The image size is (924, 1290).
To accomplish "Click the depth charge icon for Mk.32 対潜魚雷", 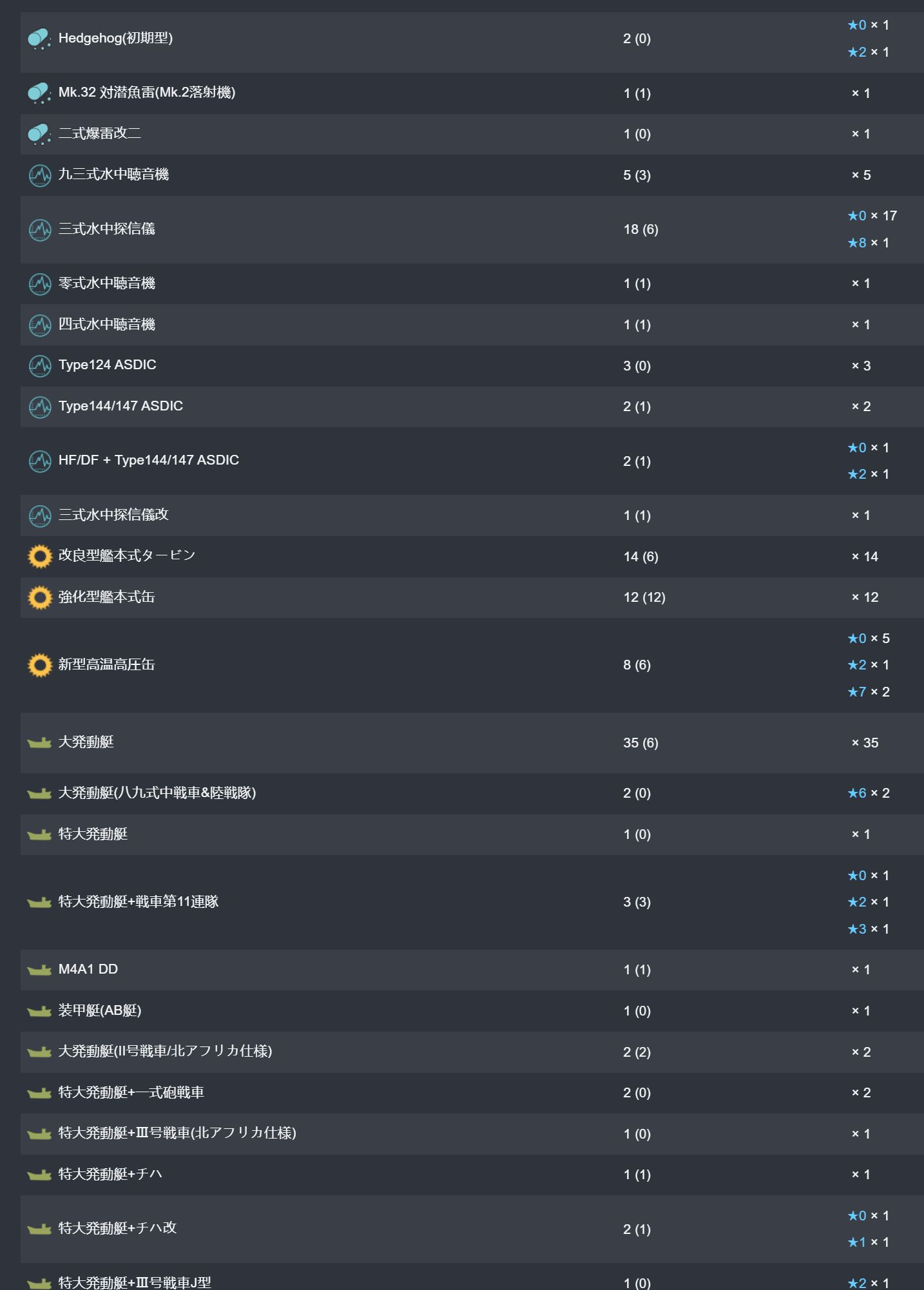I will pos(39,93).
